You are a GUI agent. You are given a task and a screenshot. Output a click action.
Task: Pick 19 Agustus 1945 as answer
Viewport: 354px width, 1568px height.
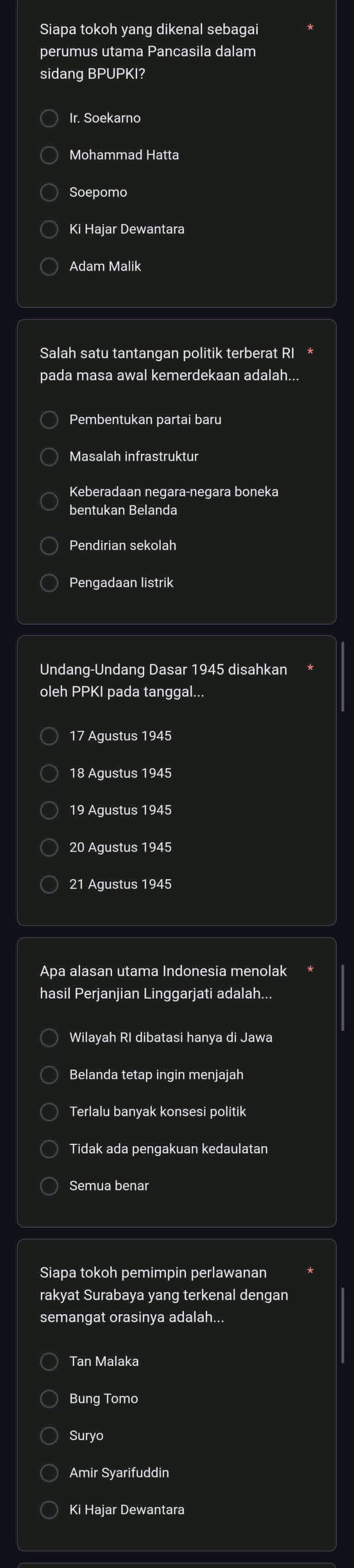(x=49, y=810)
